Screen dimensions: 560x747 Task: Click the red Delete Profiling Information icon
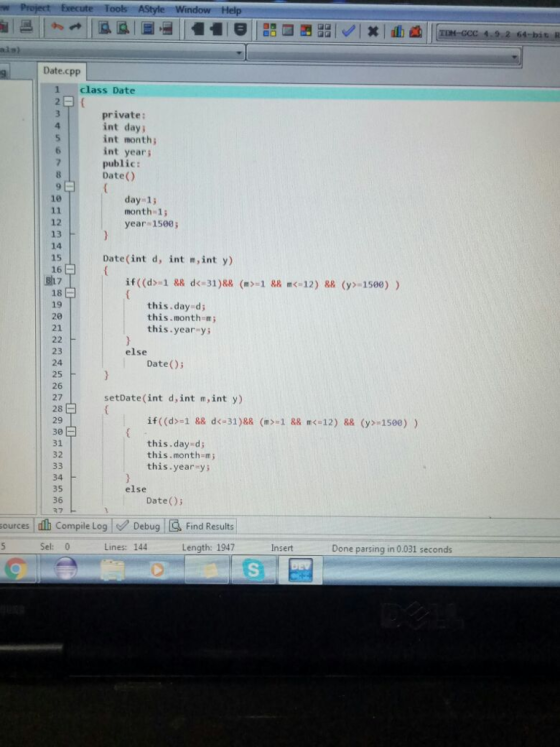[416, 32]
